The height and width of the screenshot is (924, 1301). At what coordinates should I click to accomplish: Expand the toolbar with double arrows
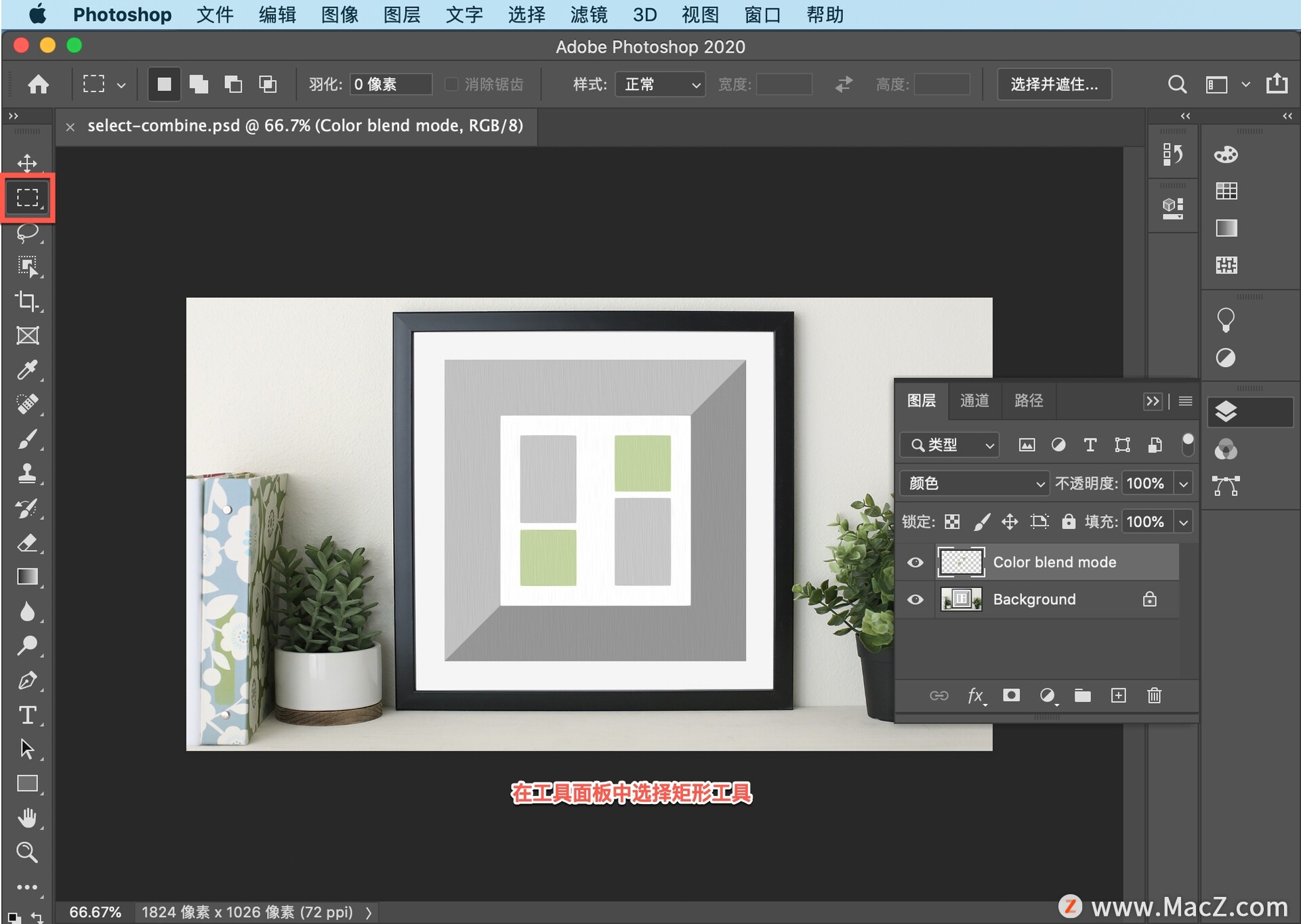(14, 117)
